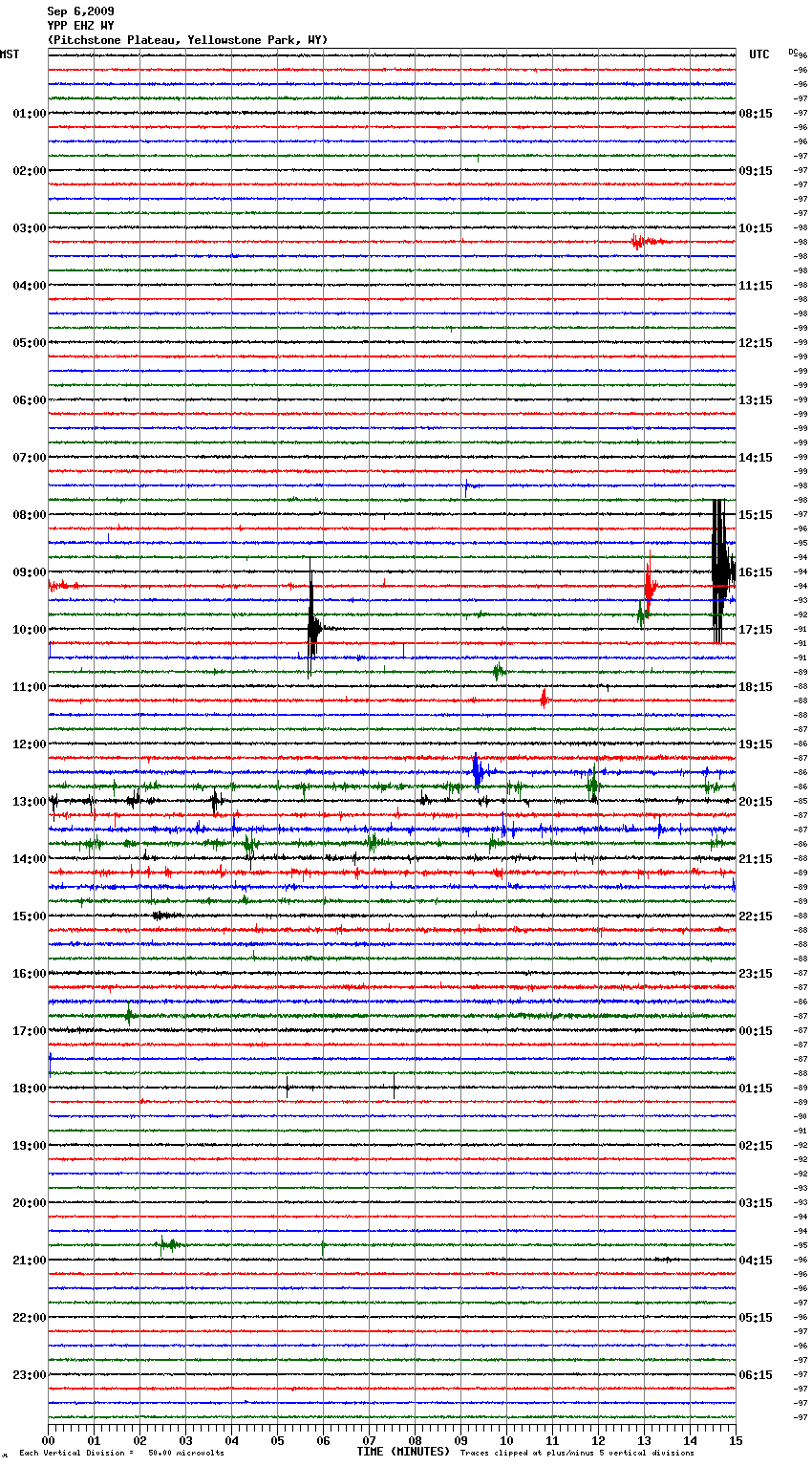
Task: Click minute tick label 03 on x-axis
Action: click(x=185, y=1440)
